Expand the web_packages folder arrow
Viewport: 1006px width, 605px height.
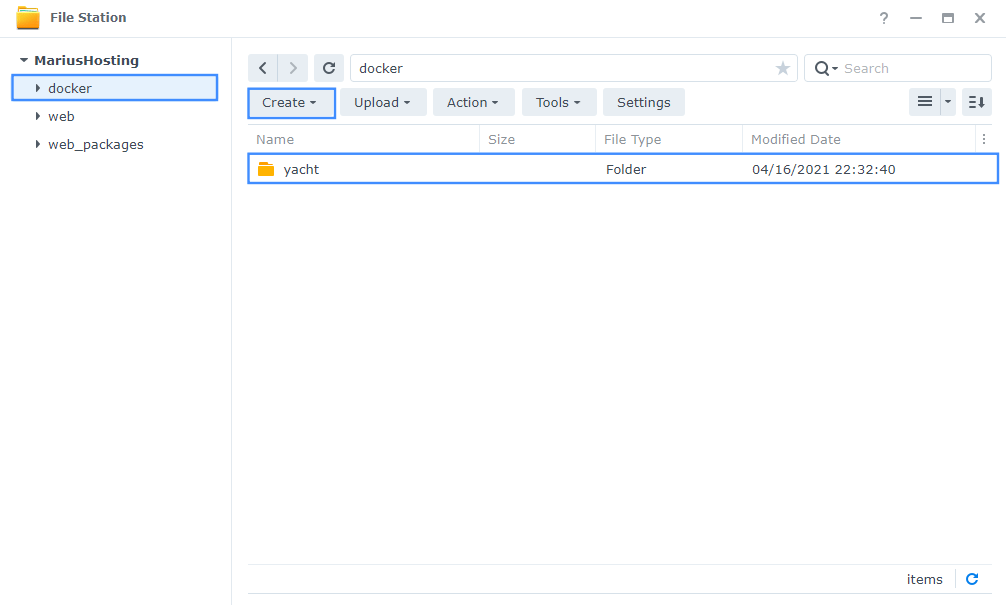point(38,144)
